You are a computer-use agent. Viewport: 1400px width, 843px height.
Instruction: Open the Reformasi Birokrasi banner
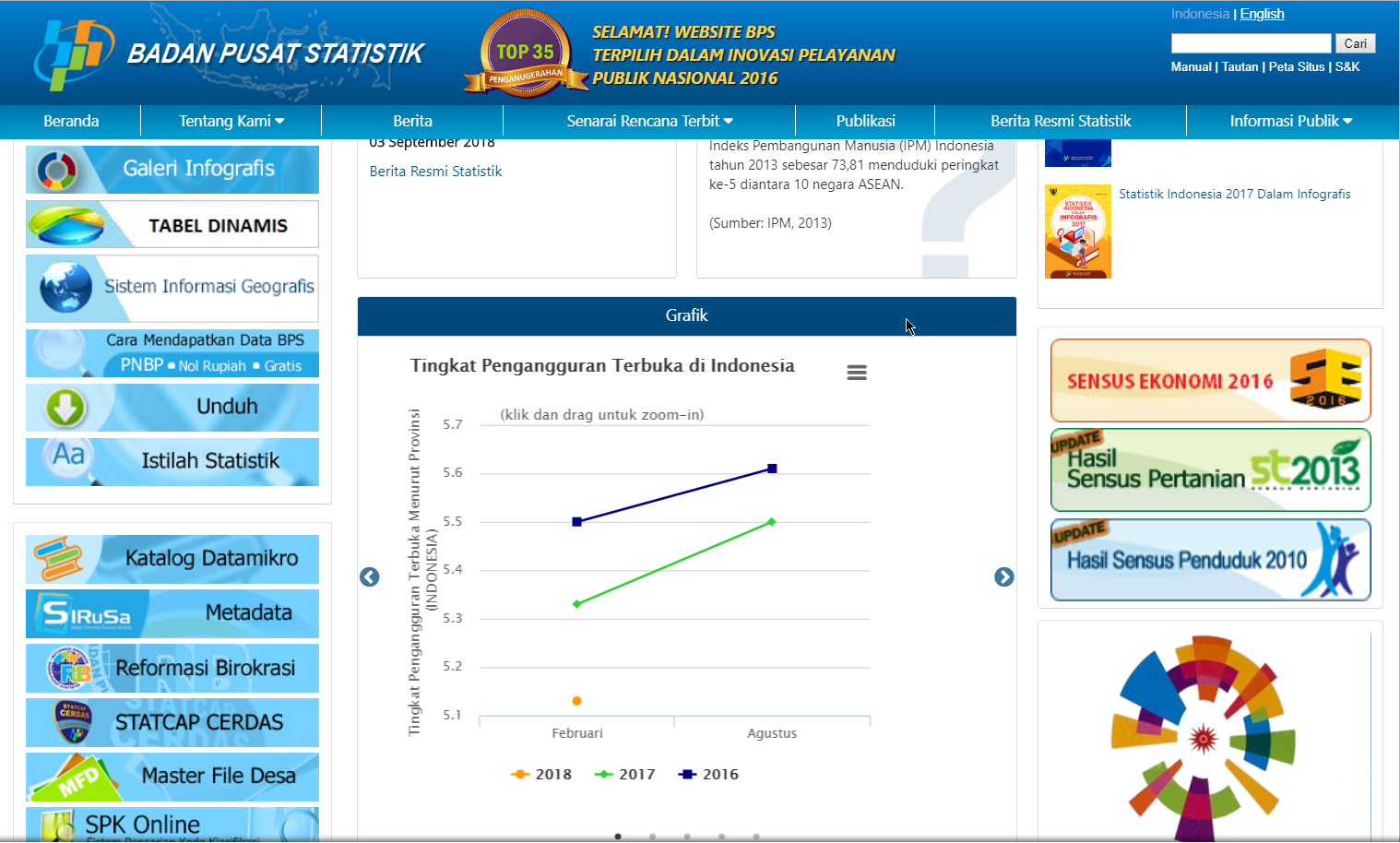(x=172, y=668)
